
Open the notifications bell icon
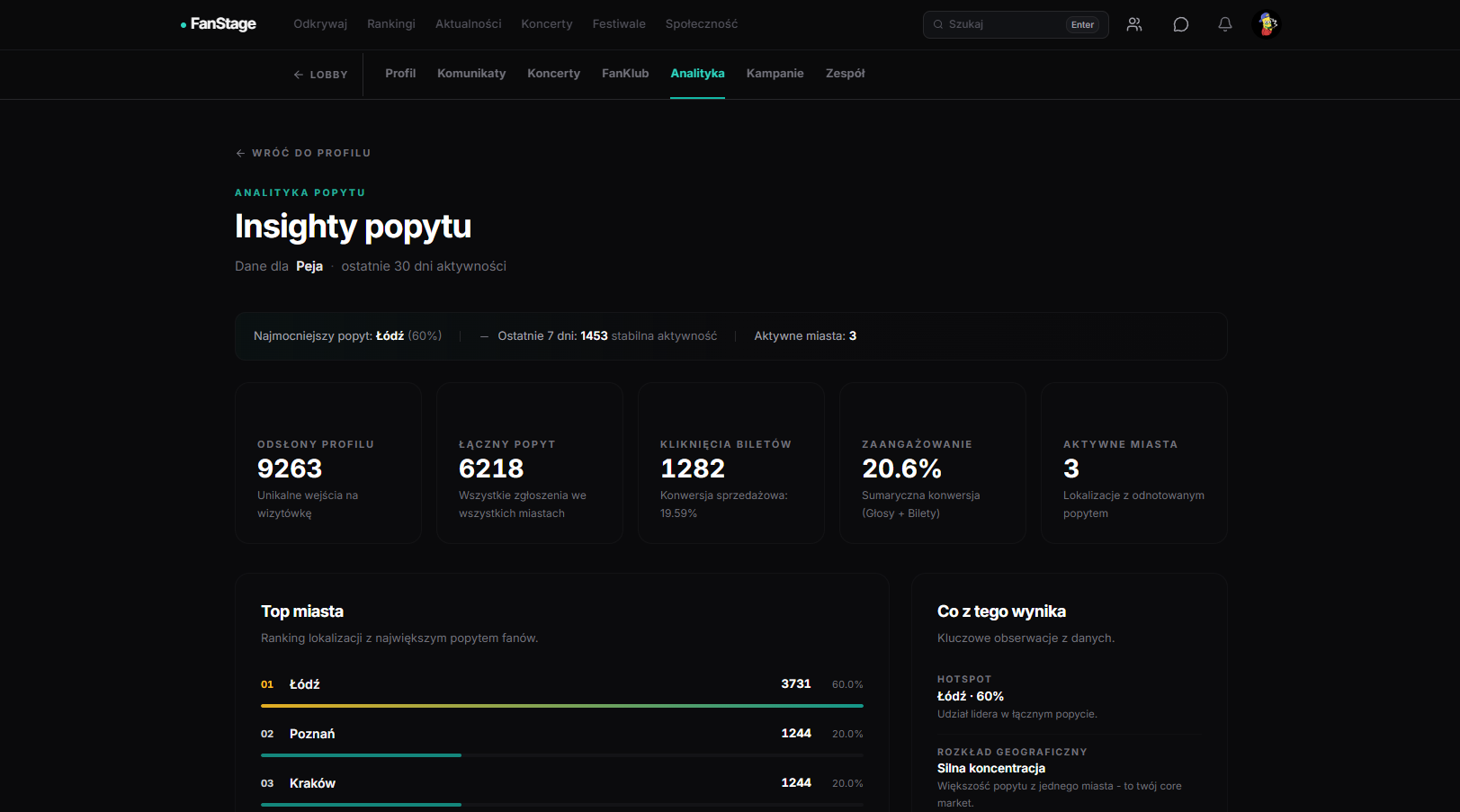pyautogui.click(x=1225, y=24)
